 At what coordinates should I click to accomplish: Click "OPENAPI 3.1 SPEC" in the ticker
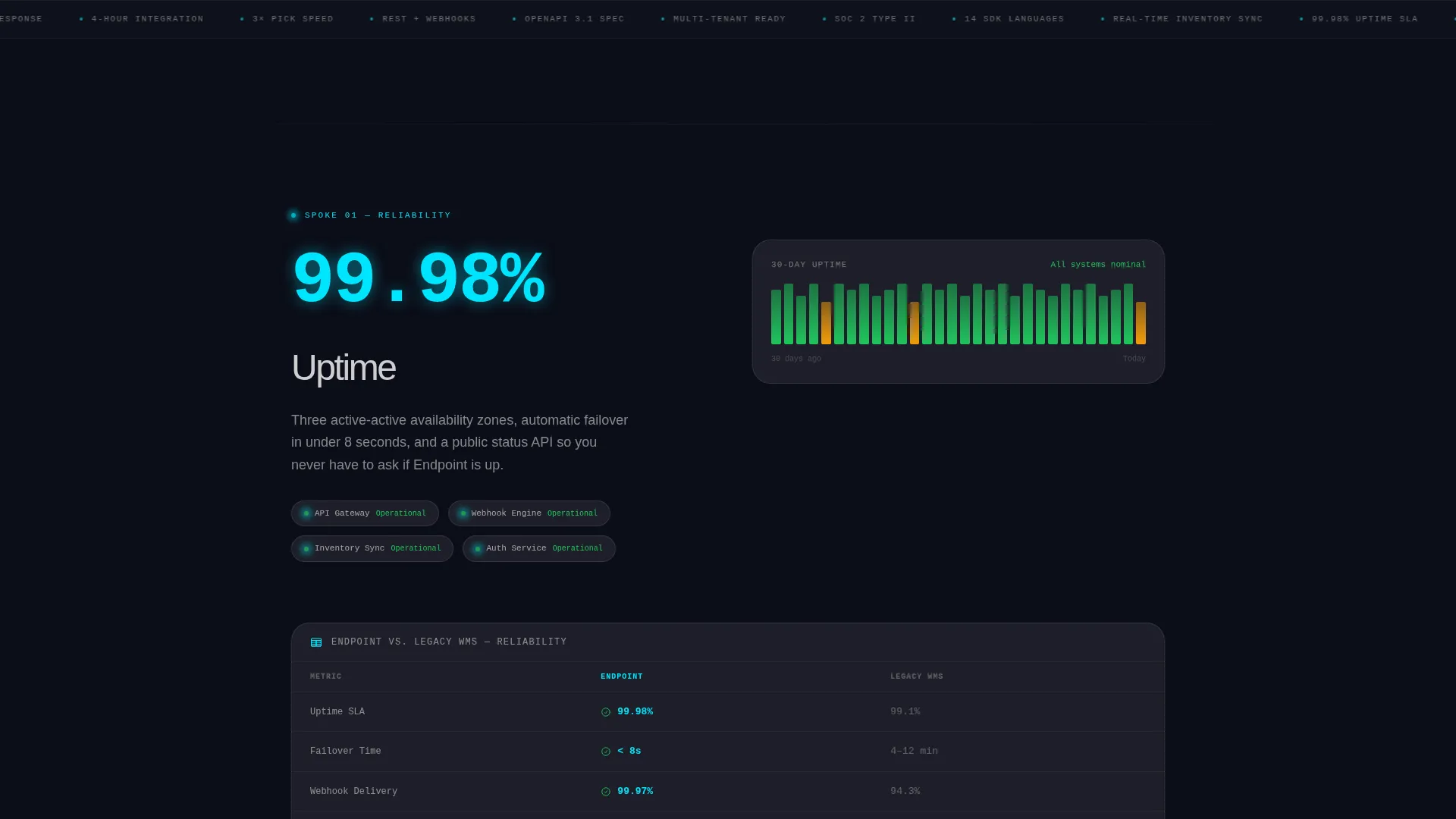pos(575,19)
